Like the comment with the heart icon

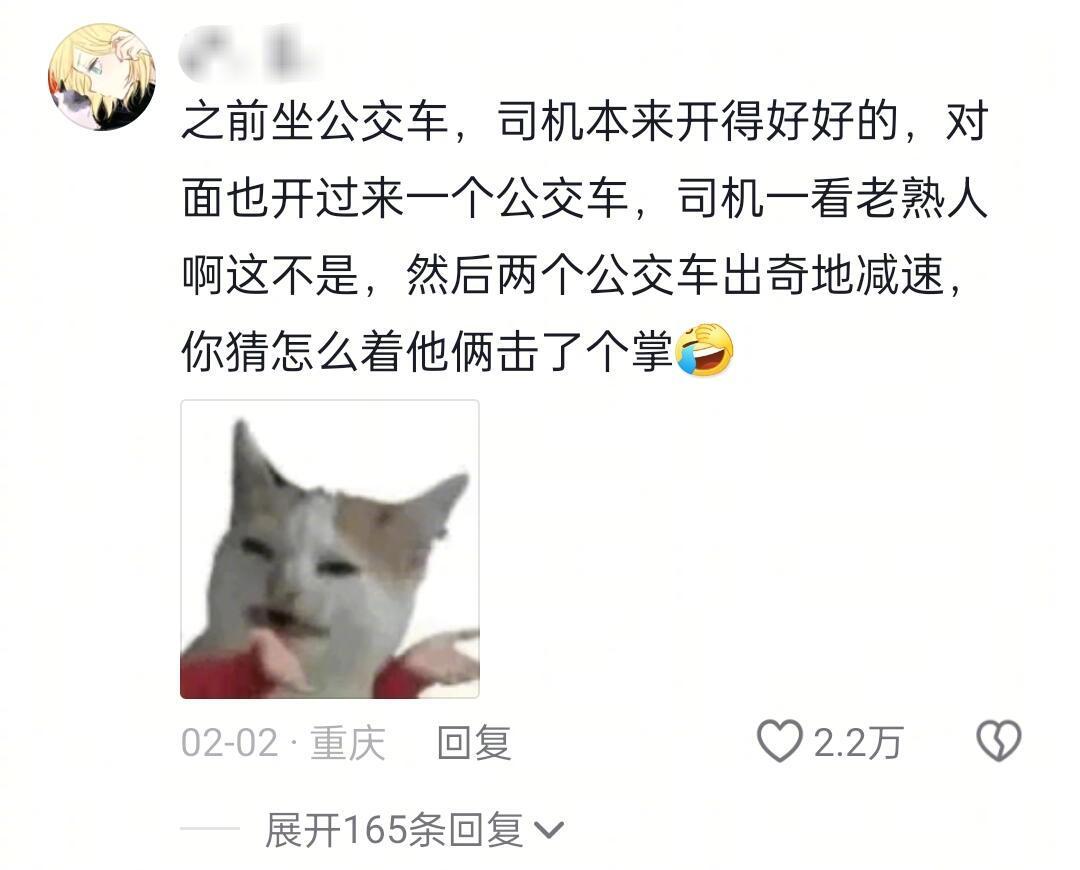click(x=780, y=742)
